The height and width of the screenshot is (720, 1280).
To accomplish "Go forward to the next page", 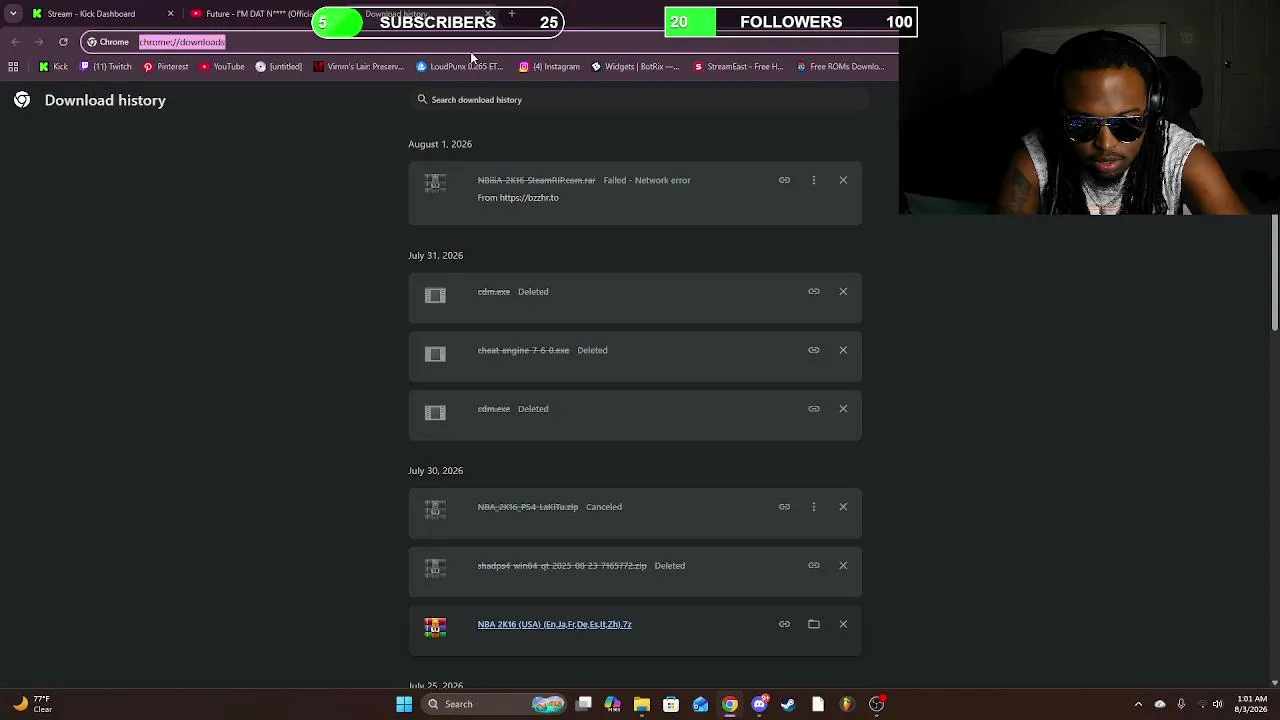I will click(x=39, y=42).
